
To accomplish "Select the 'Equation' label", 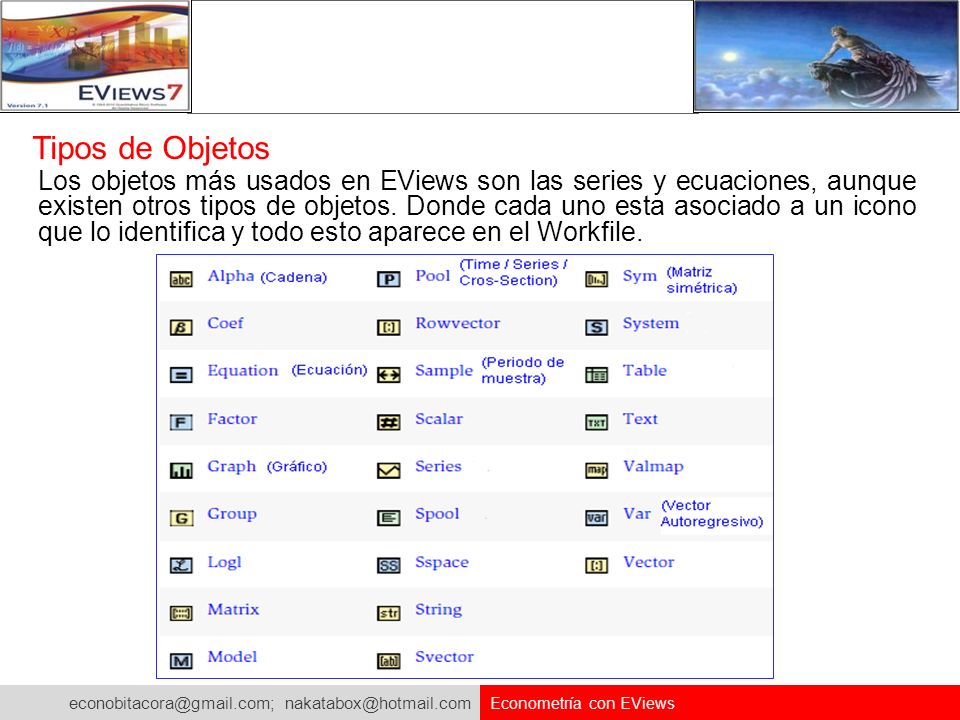I will click(242, 371).
